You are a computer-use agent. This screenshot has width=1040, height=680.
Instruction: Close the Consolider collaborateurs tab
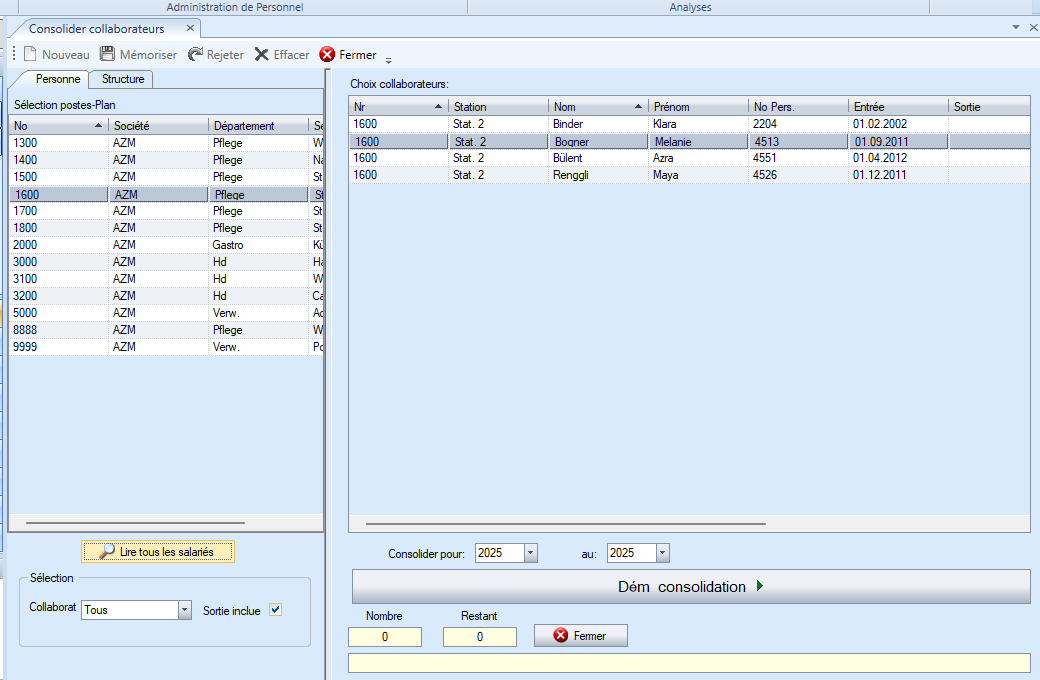point(190,28)
